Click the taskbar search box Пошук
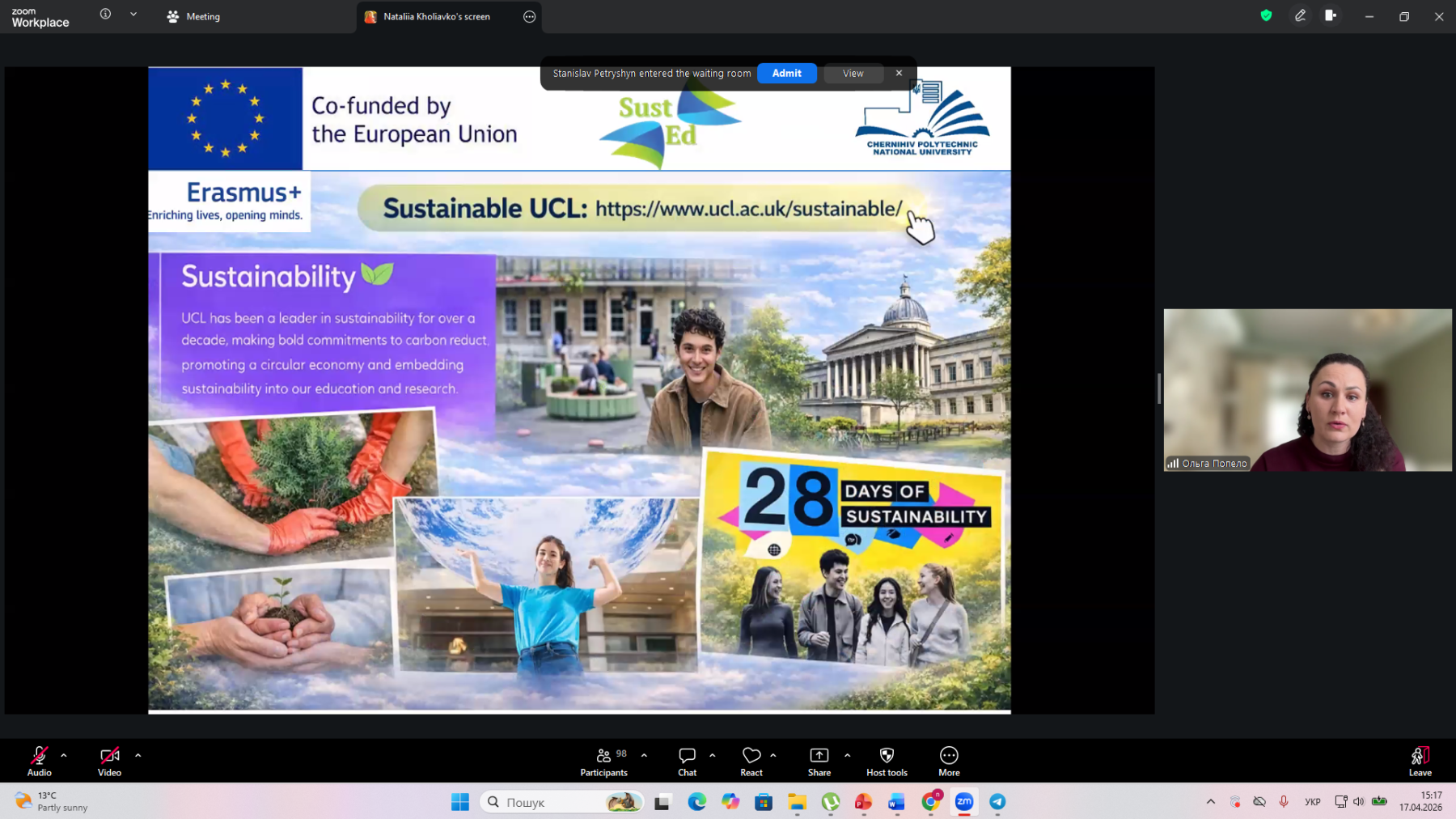The width and height of the screenshot is (1456, 819). 562,802
